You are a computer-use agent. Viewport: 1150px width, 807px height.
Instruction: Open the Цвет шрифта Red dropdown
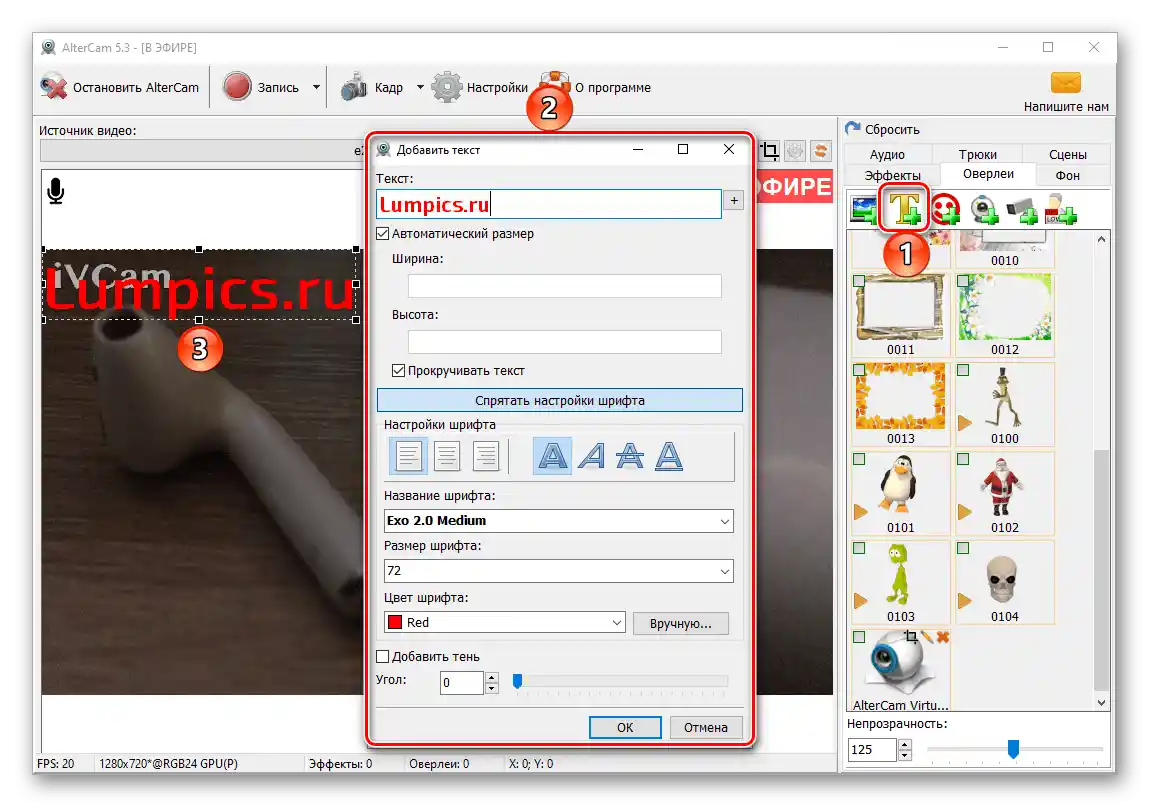pos(505,622)
